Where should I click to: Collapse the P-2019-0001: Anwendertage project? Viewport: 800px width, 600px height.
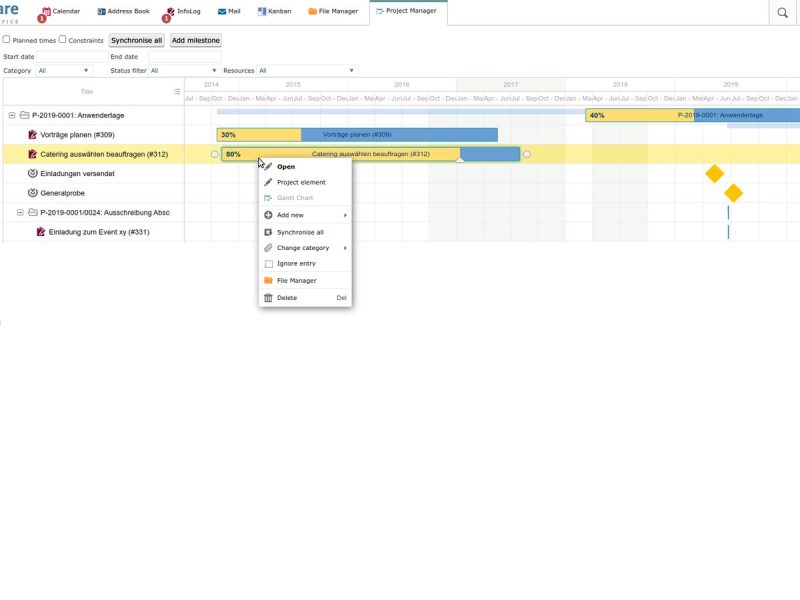(12, 115)
